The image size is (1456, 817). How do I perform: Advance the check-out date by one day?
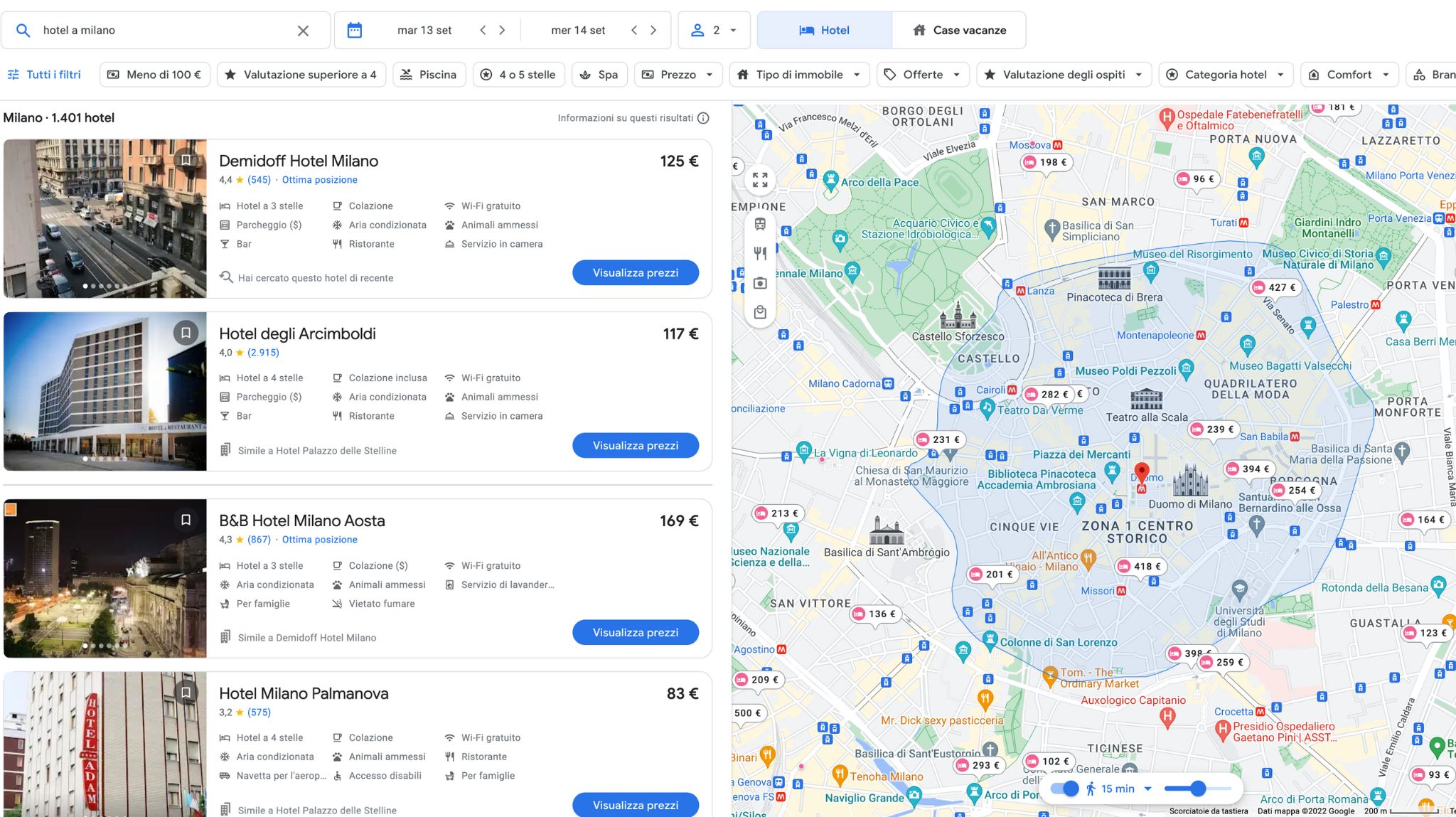(653, 31)
